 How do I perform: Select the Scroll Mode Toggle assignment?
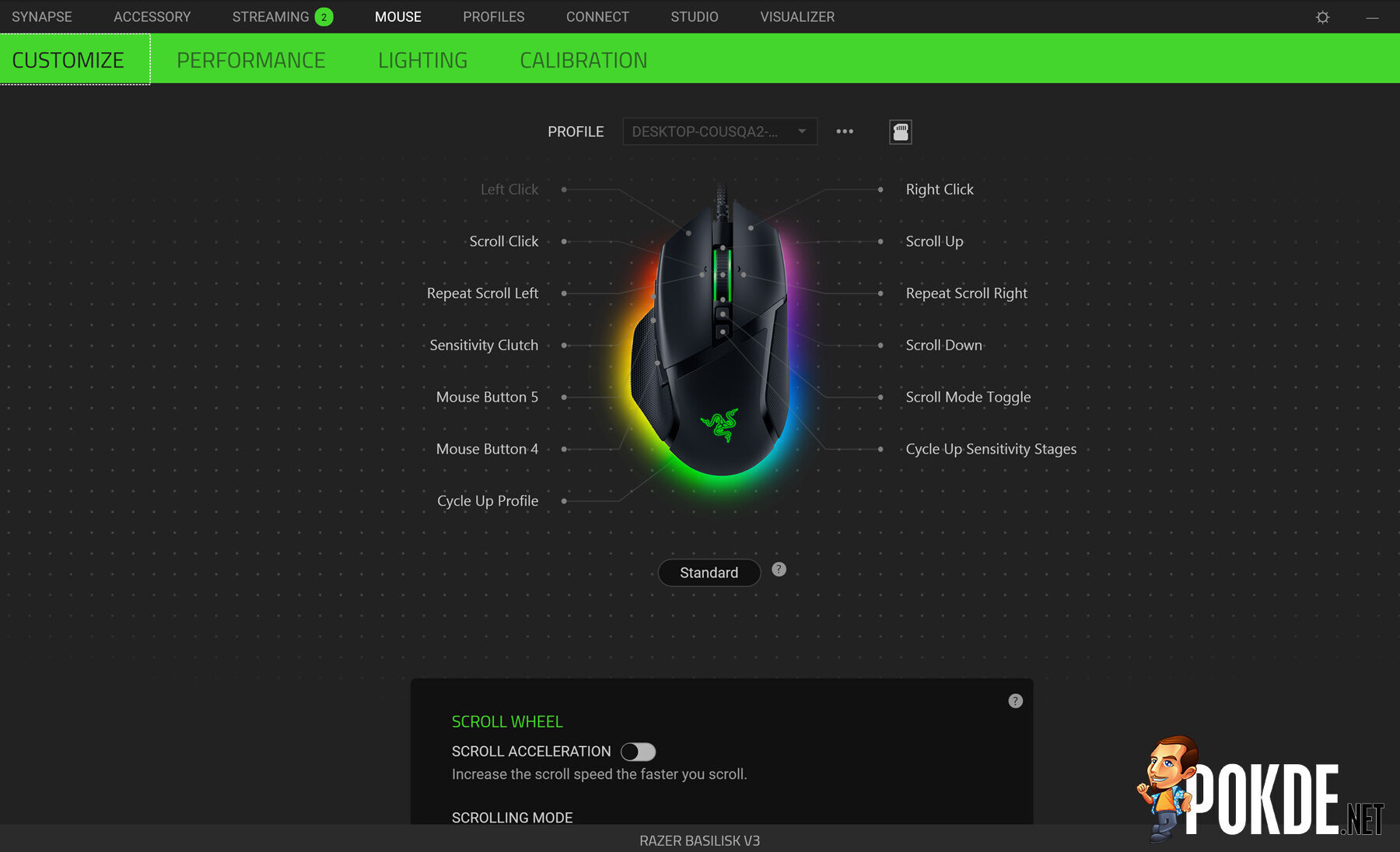pos(968,397)
